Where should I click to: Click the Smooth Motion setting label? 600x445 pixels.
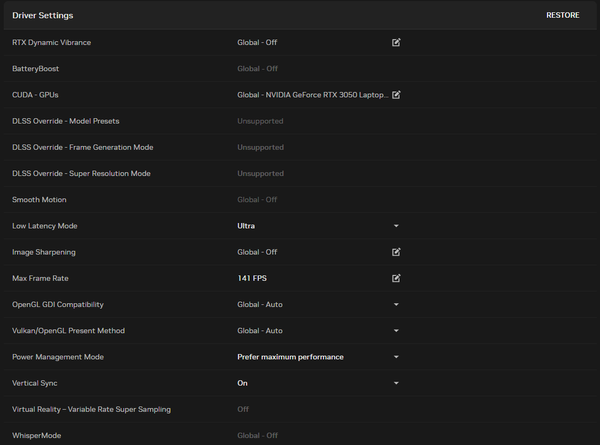[x=39, y=200]
